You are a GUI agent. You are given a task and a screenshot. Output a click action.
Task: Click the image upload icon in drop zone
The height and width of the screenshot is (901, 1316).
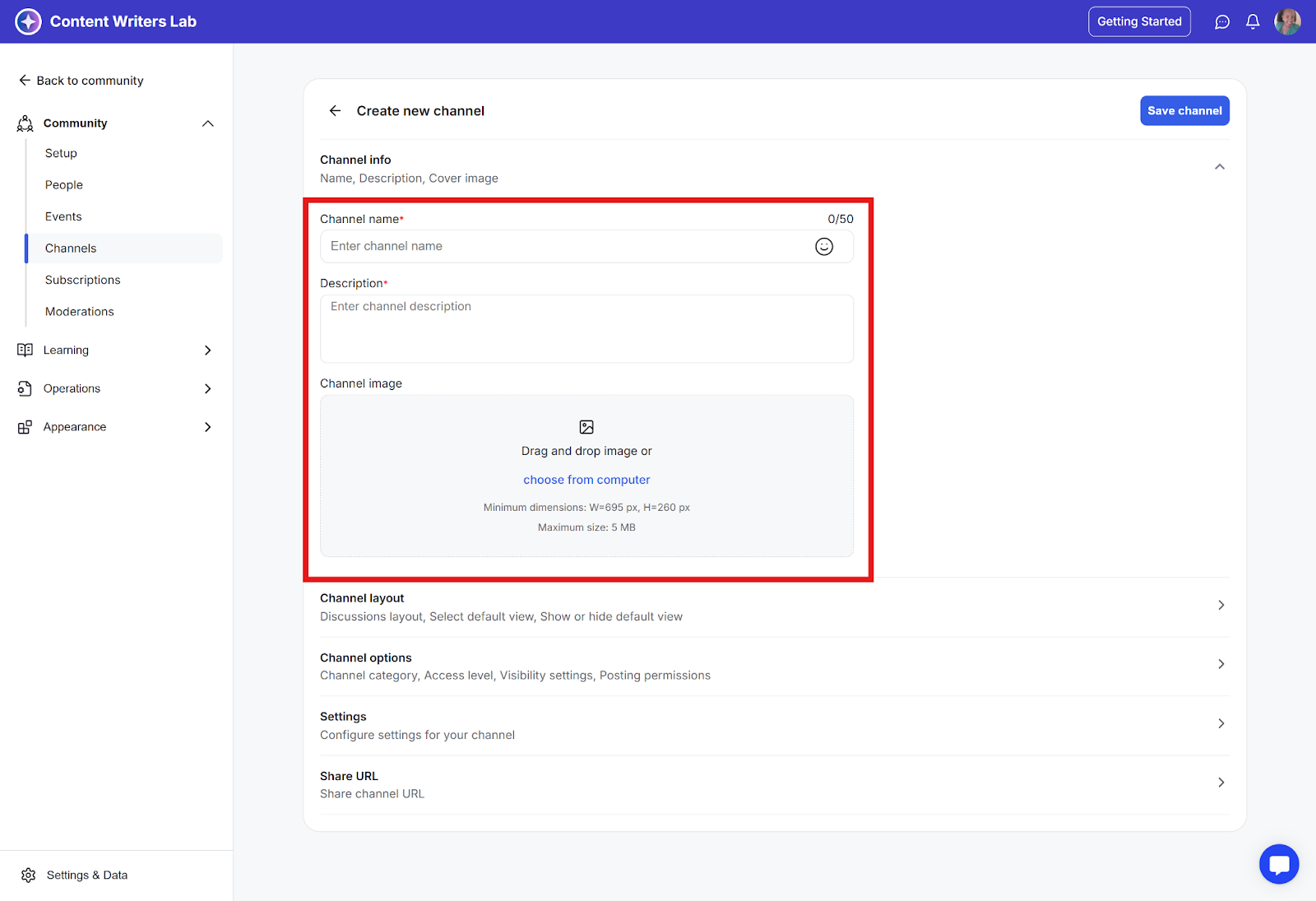click(x=586, y=427)
